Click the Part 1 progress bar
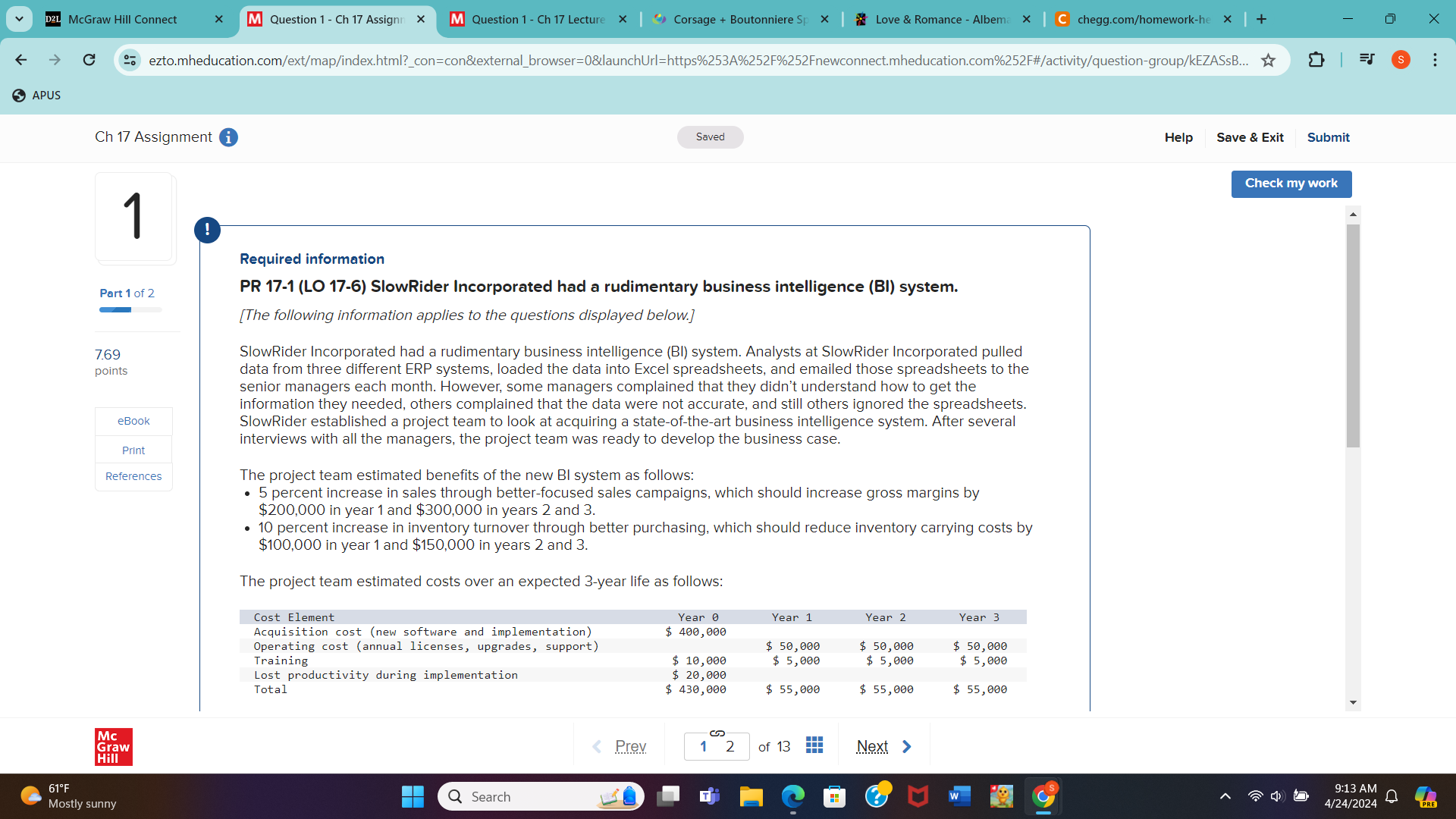This screenshot has width=1456, height=819. pos(129,309)
